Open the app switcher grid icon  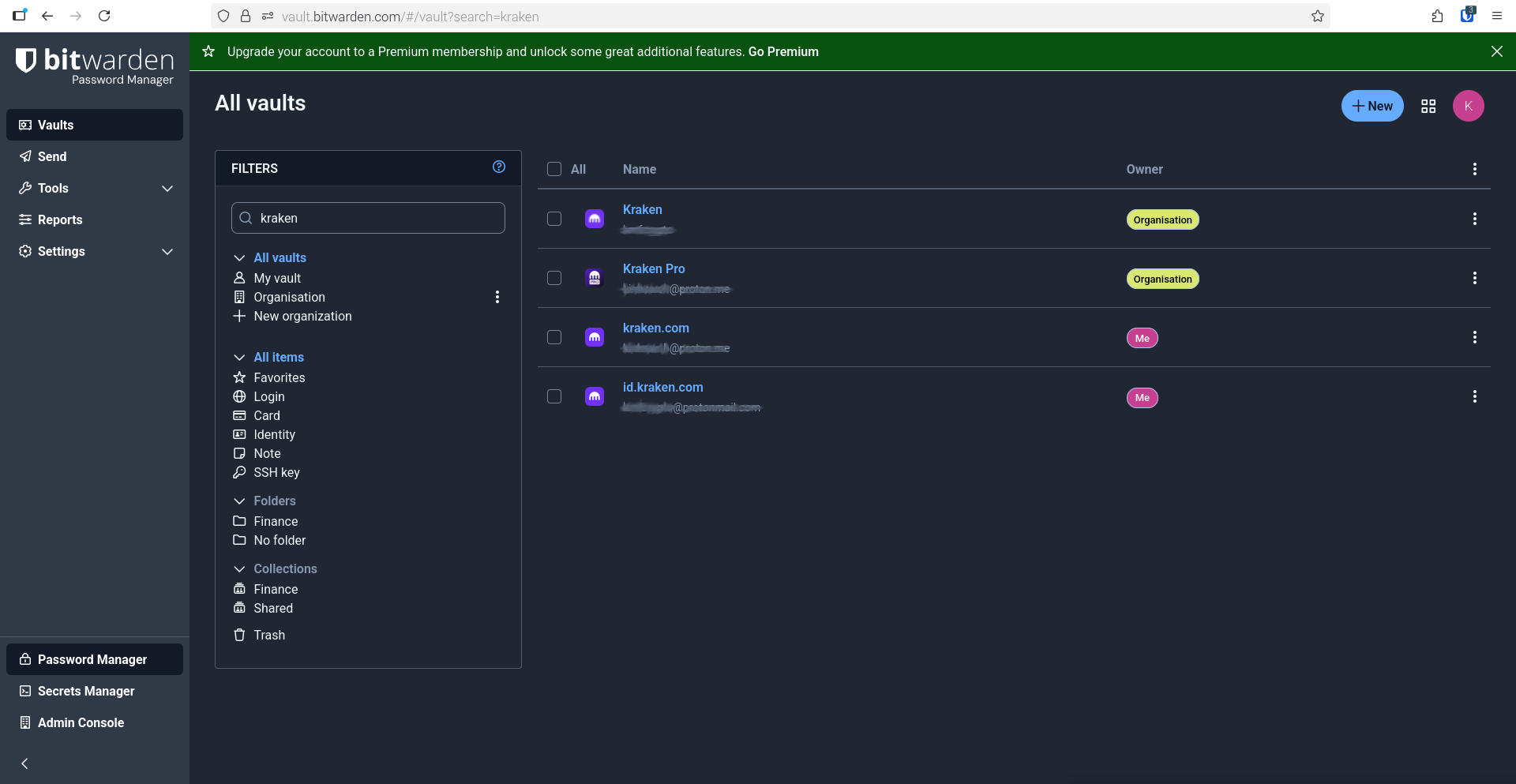(1428, 106)
